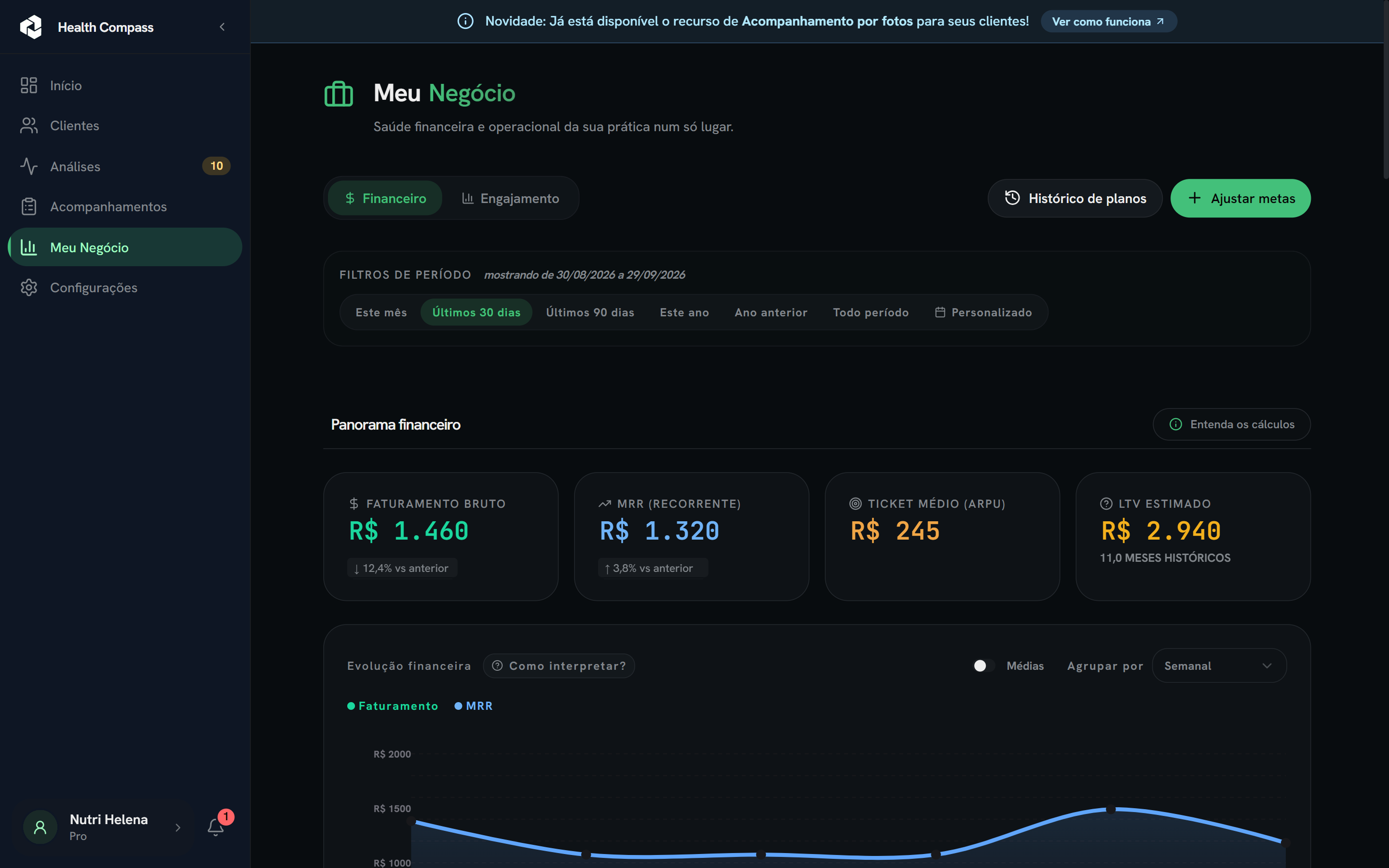Viewport: 1389px width, 868px height.
Task: Select Todo período filter
Action: tap(871, 312)
